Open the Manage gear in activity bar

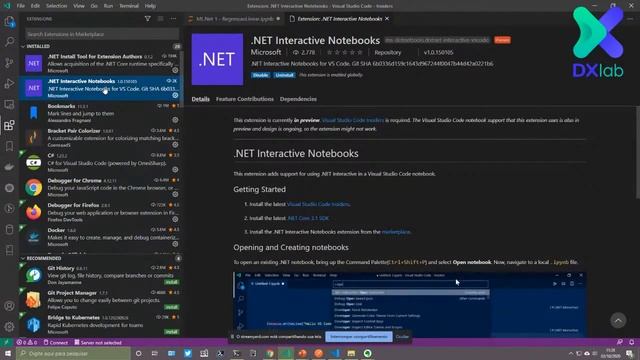coord(9,327)
